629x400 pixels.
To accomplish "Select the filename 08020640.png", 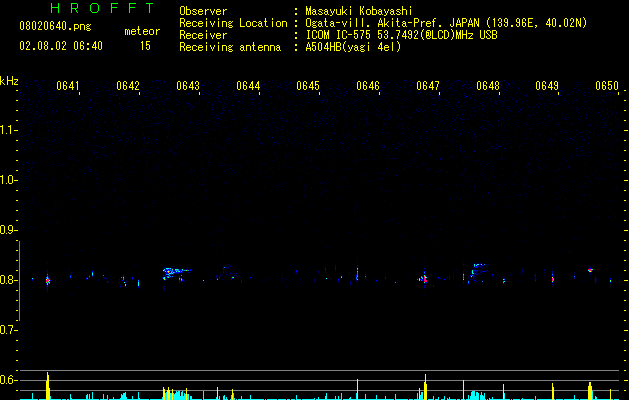I will (55, 27).
